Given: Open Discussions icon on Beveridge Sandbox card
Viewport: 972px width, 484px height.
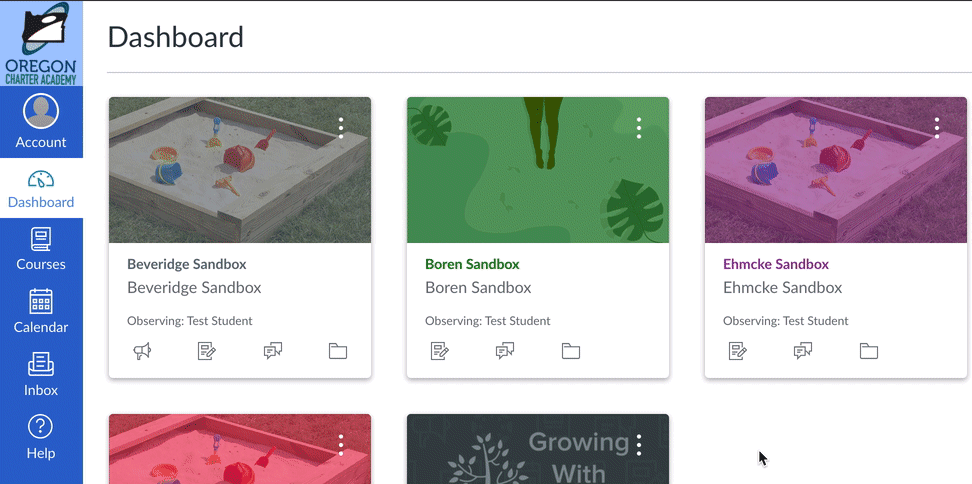Looking at the screenshot, I should pyautogui.click(x=273, y=351).
